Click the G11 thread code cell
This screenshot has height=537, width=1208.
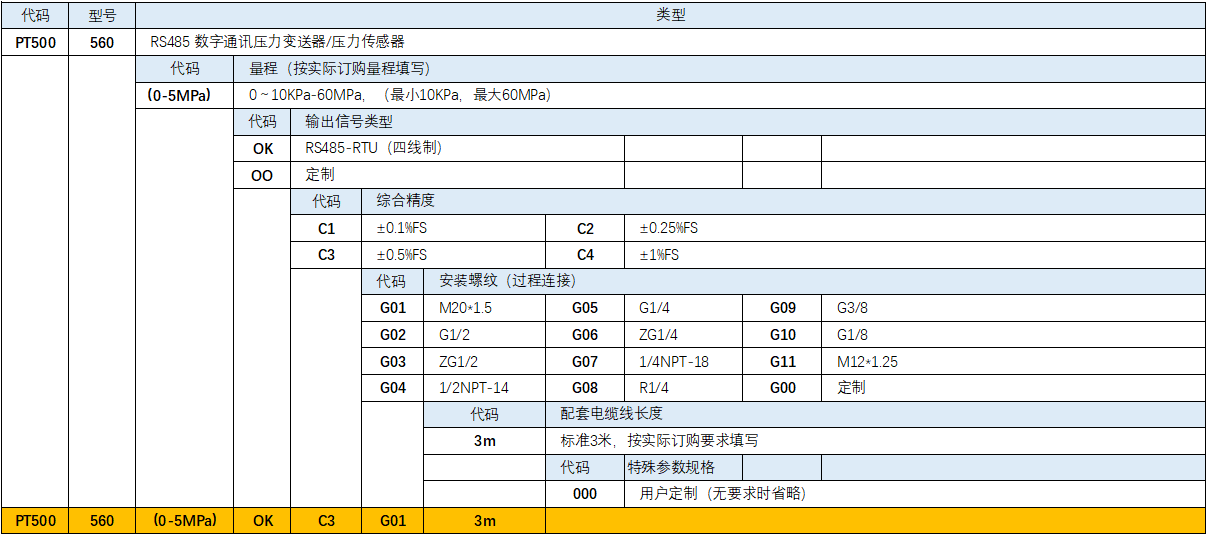click(x=783, y=361)
